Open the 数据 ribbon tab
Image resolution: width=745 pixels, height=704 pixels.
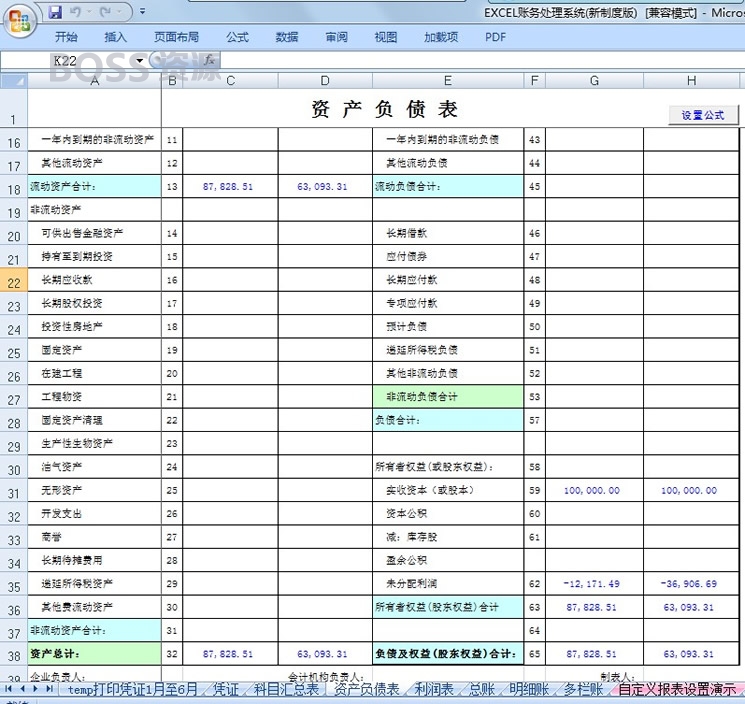point(287,37)
